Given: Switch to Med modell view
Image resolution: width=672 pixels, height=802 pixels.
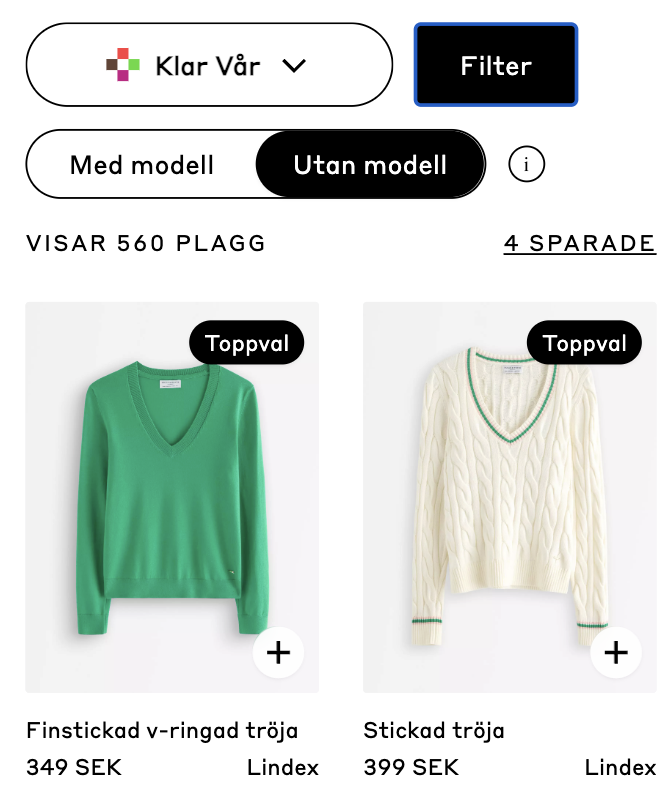Looking at the screenshot, I should click(x=142, y=165).
